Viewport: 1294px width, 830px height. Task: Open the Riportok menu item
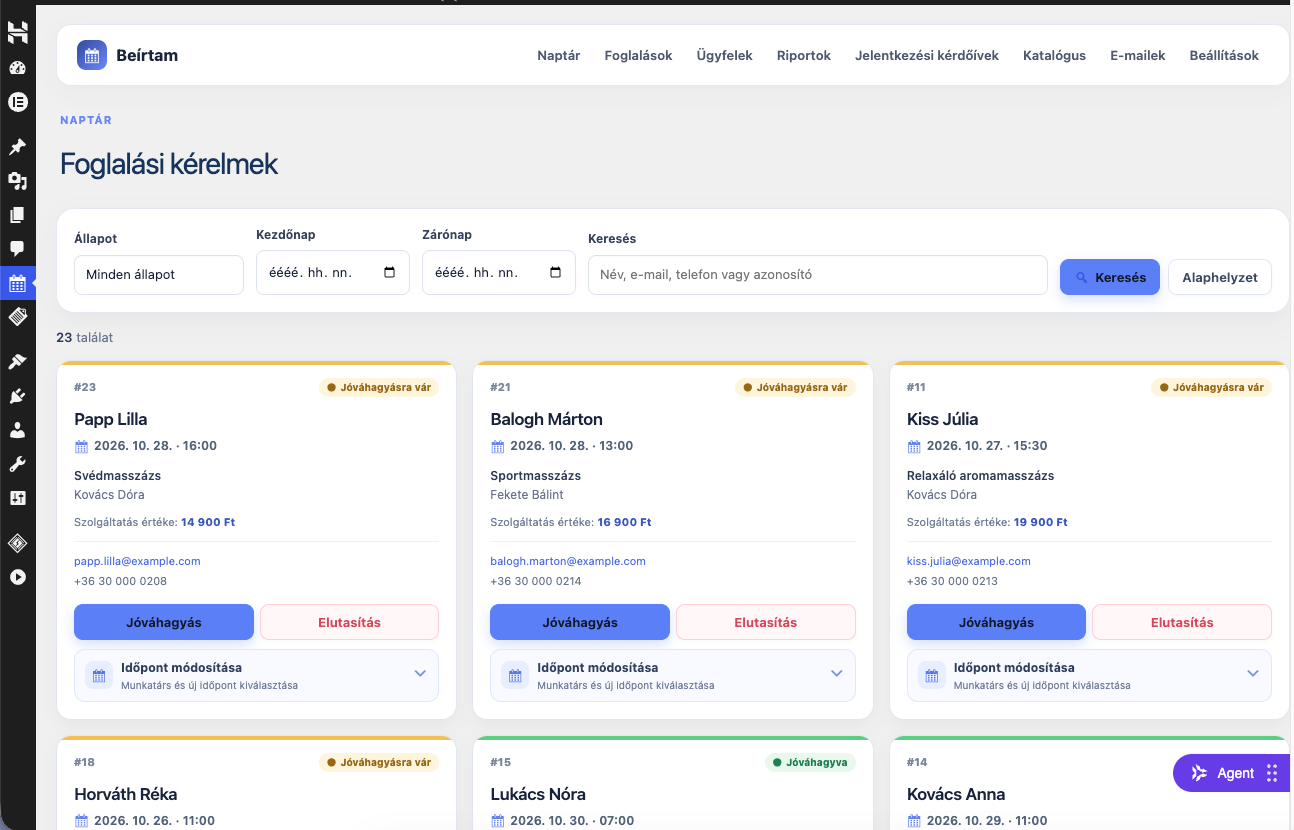coord(804,56)
